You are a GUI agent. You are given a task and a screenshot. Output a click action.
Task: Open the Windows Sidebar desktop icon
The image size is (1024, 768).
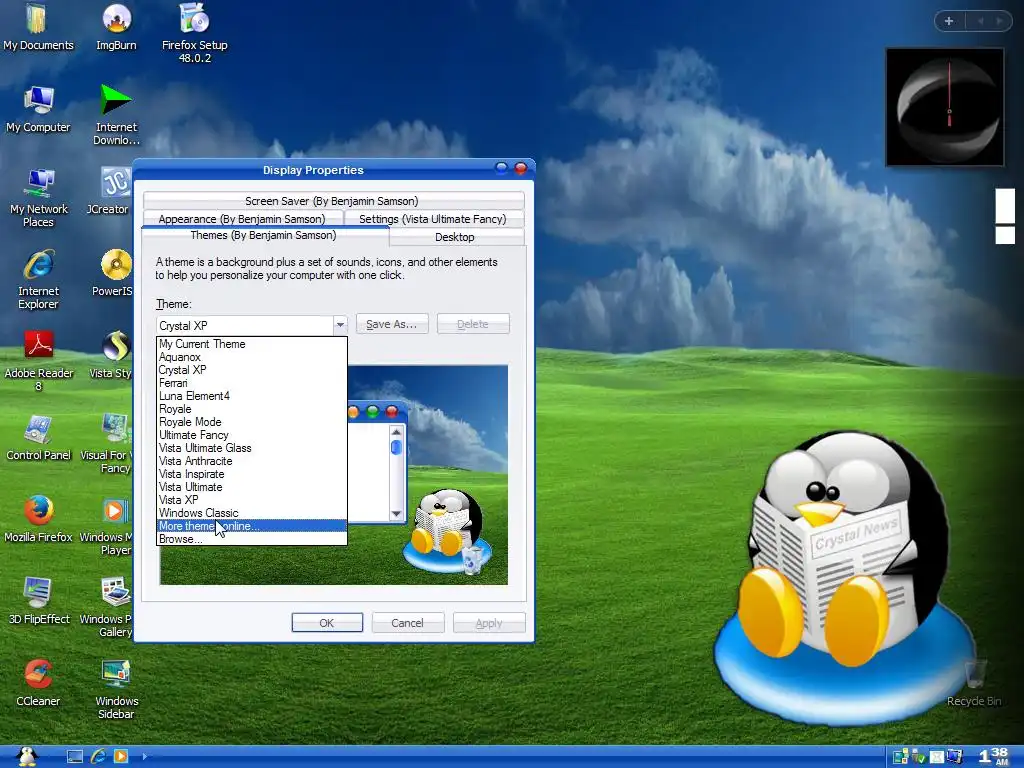point(116,689)
